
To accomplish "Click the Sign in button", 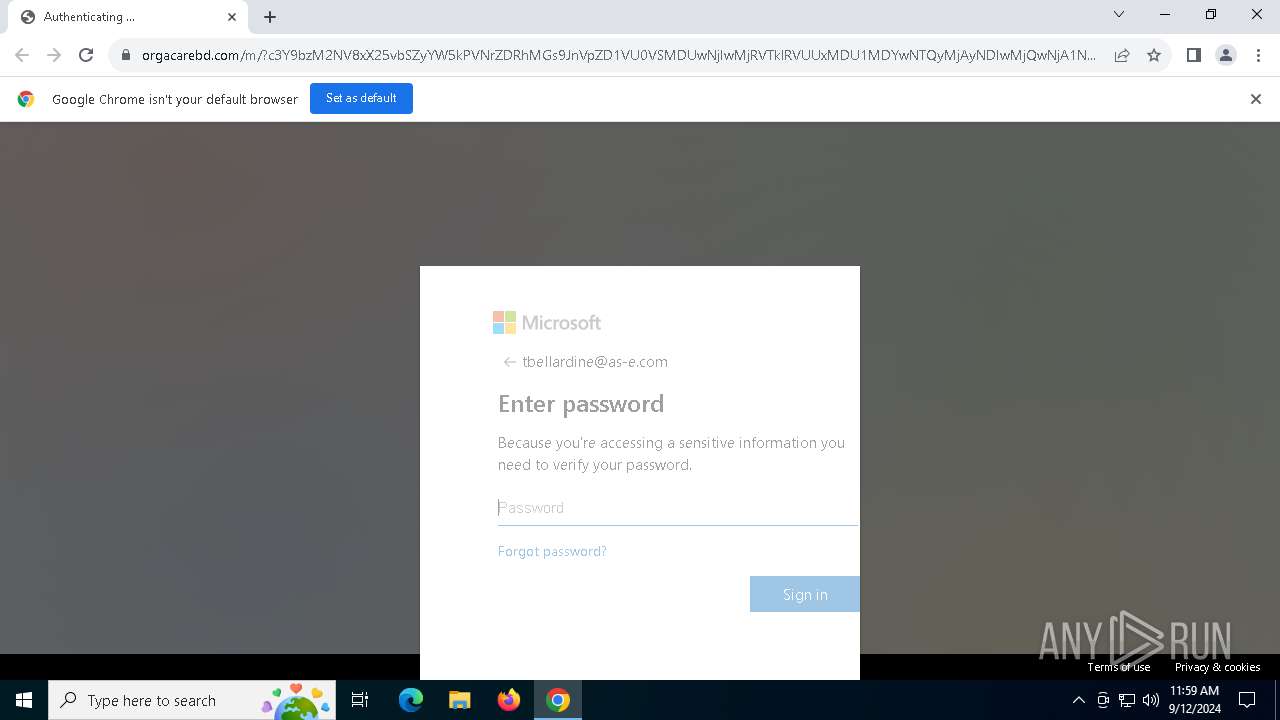I will click(804, 594).
